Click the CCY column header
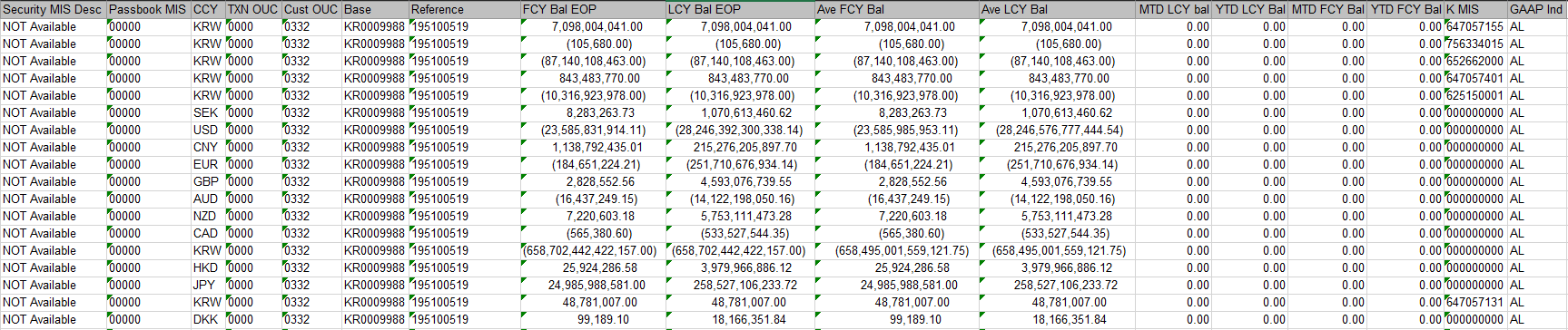 (x=207, y=9)
